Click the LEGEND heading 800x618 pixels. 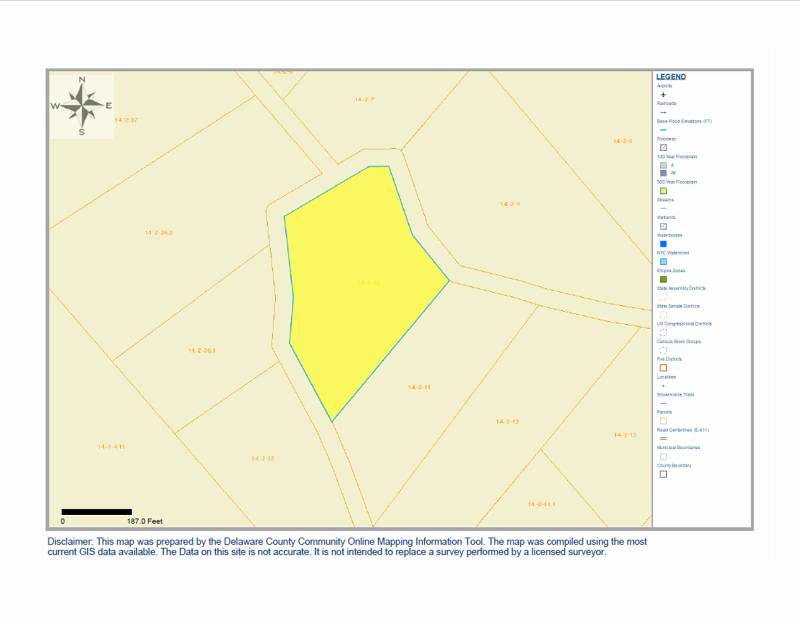coord(671,77)
